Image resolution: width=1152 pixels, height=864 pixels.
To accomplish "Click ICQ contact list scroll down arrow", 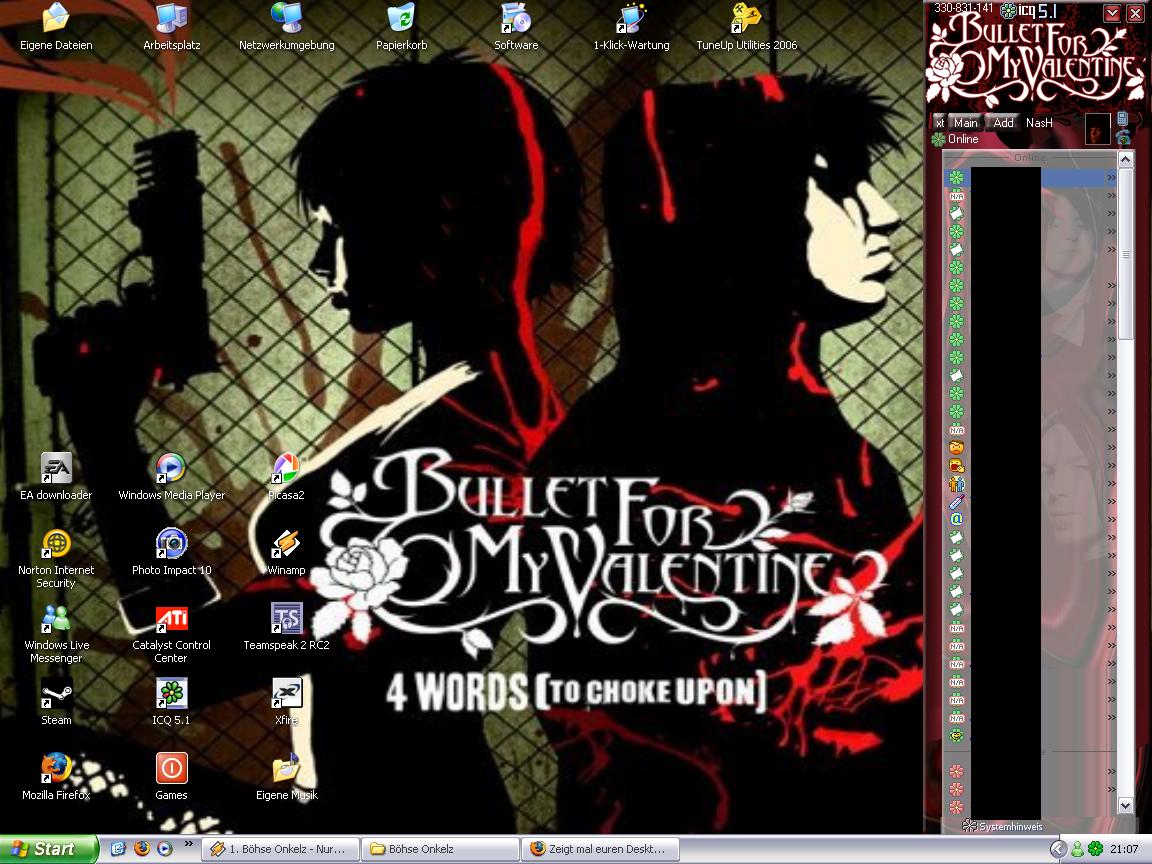I will pos(1126,805).
